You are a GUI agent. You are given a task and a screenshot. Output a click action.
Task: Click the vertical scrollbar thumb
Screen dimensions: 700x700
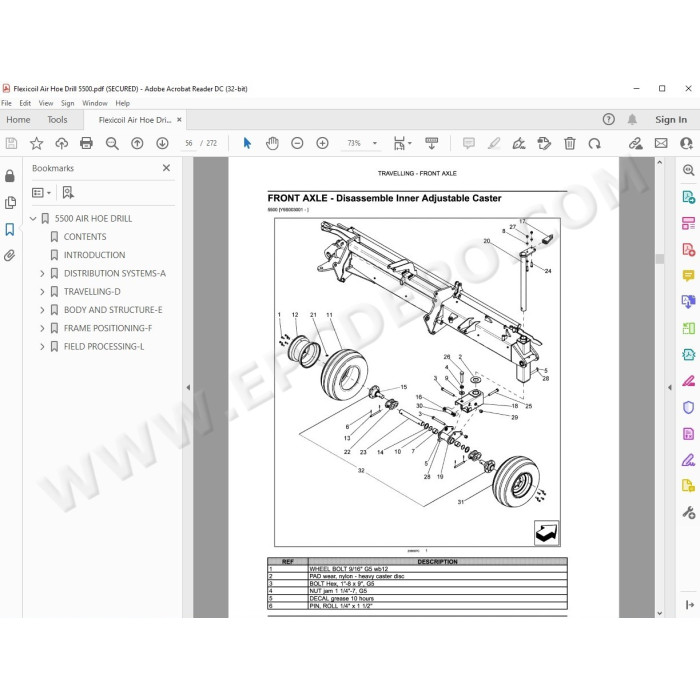659,259
